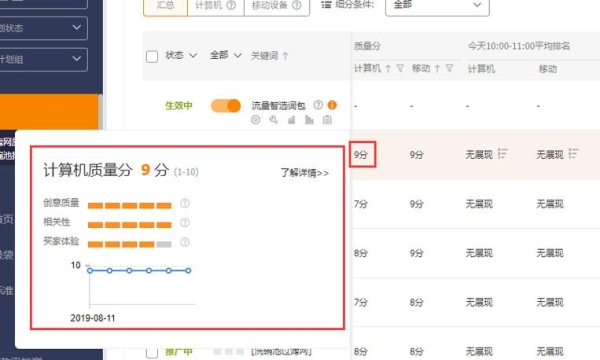Image resolution: width=600 pixels, height=360 pixels.
Task: Click last data point on quality score chart
Action: coord(188,270)
